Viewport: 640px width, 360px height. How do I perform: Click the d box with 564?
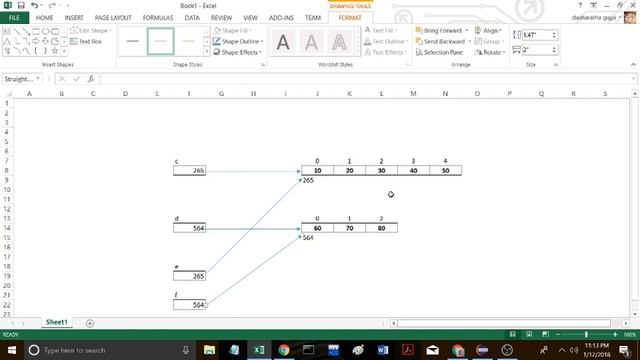189,228
